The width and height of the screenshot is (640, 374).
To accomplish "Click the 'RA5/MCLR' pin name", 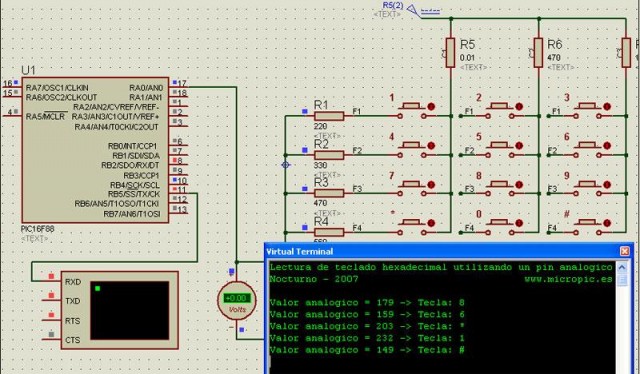I will coord(45,117).
